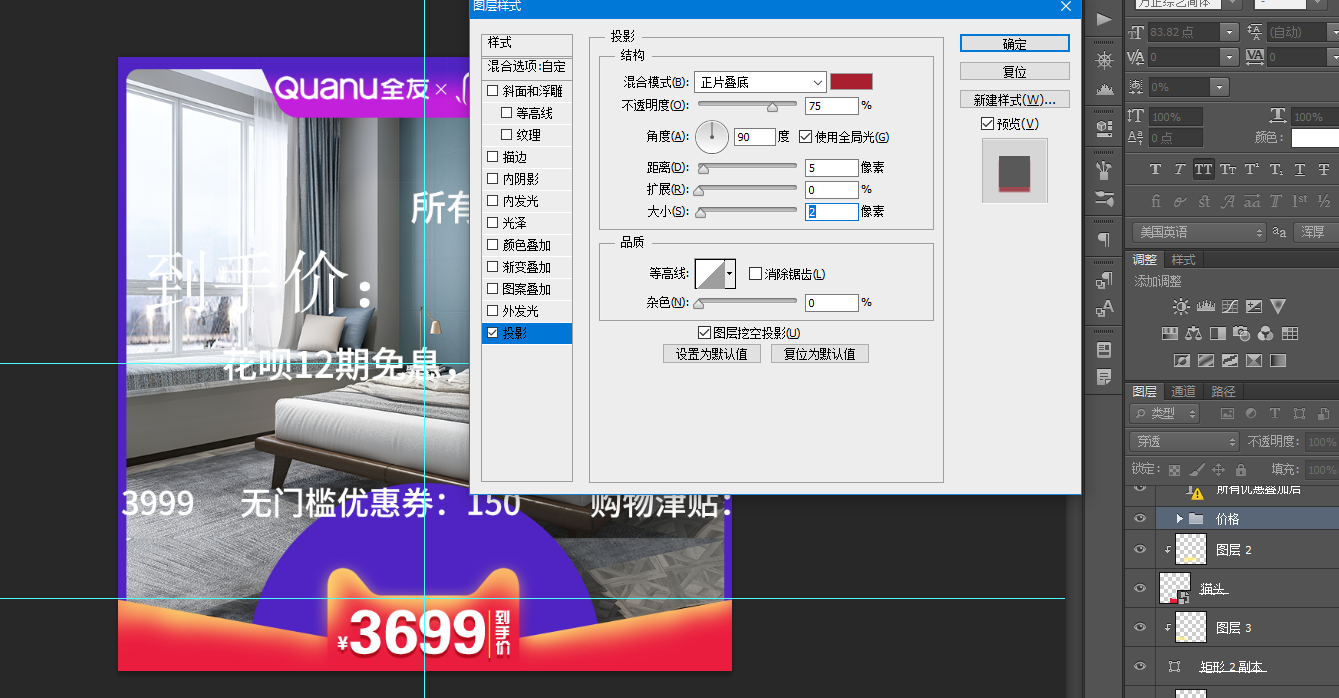The height and width of the screenshot is (698, 1339).
Task: Add a Posterize adjustment
Action: (1205, 360)
